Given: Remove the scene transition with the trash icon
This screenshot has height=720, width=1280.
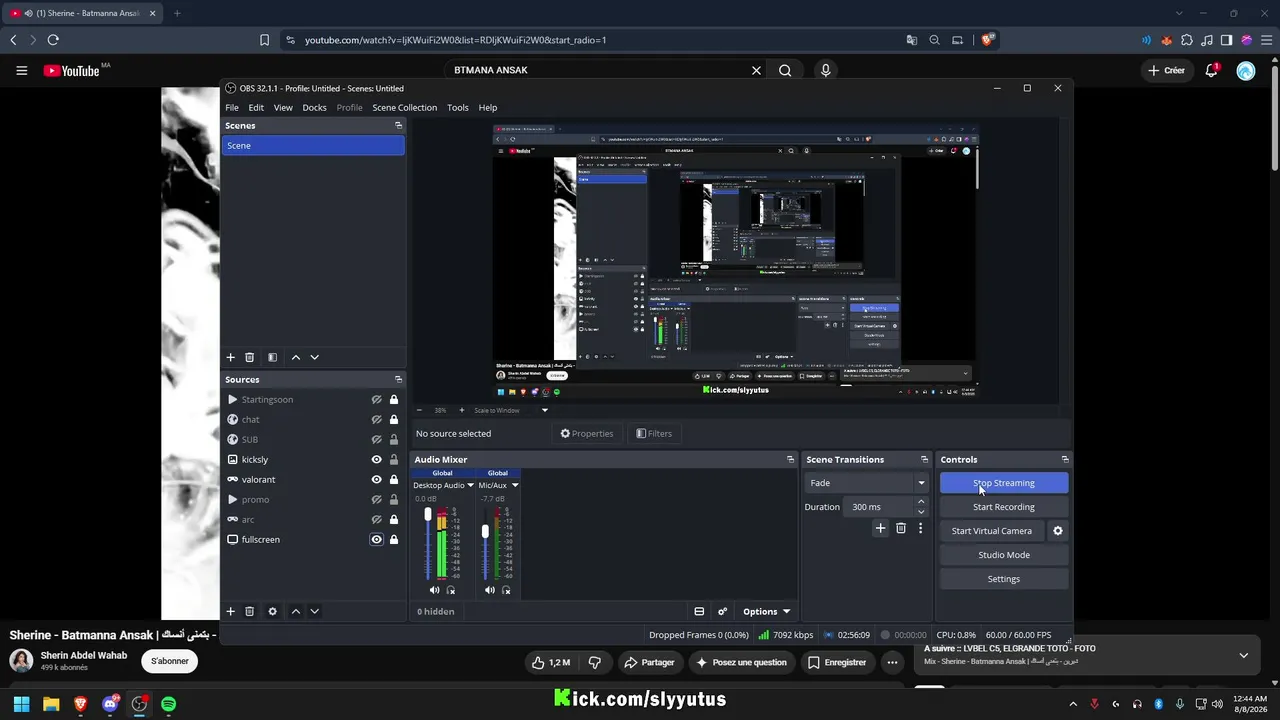Looking at the screenshot, I should 901,528.
